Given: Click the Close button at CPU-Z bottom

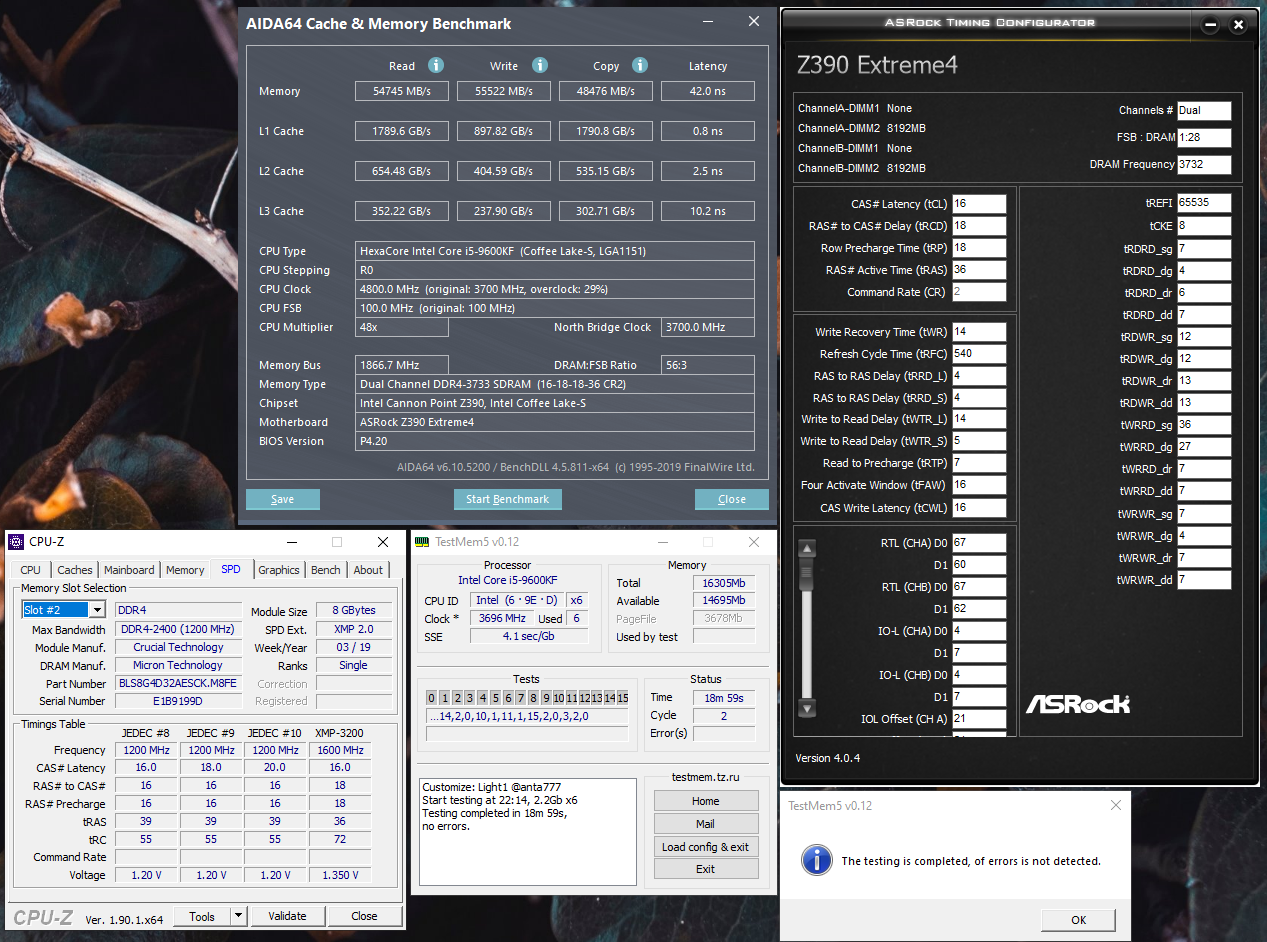Looking at the screenshot, I should tap(365, 916).
